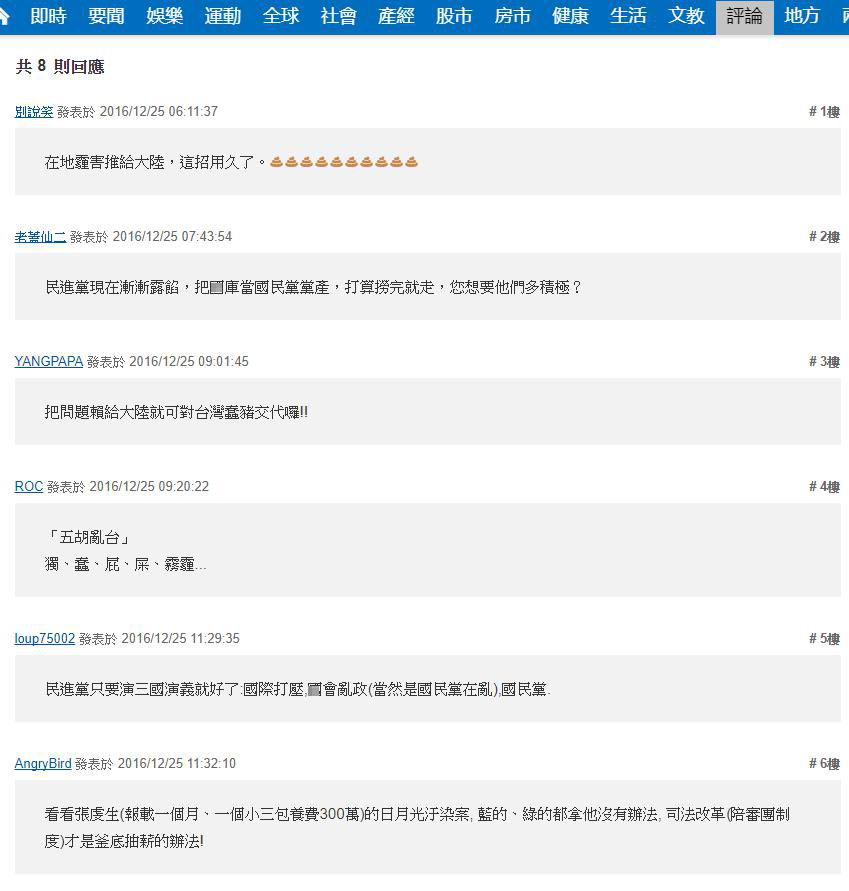Open the 要聞 section tab

tap(106, 16)
